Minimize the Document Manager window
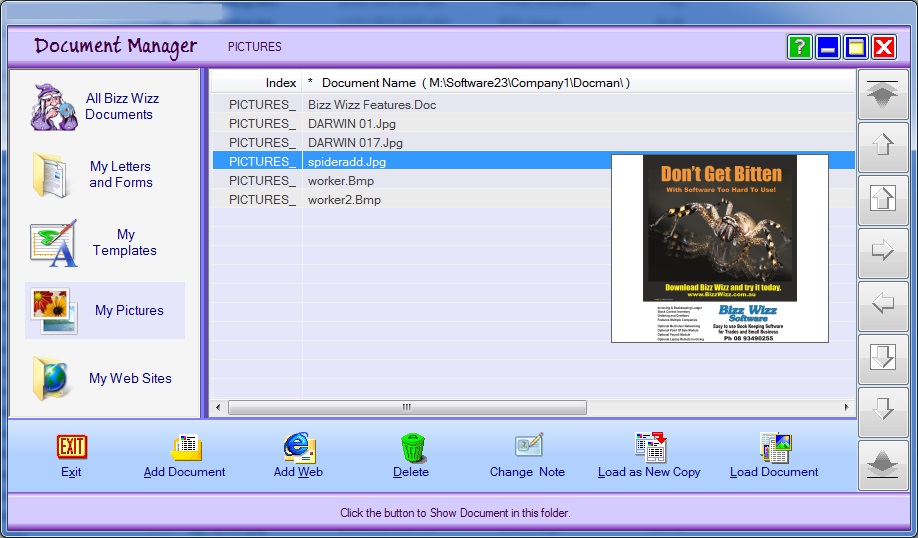Image resolution: width=918 pixels, height=538 pixels. point(828,47)
